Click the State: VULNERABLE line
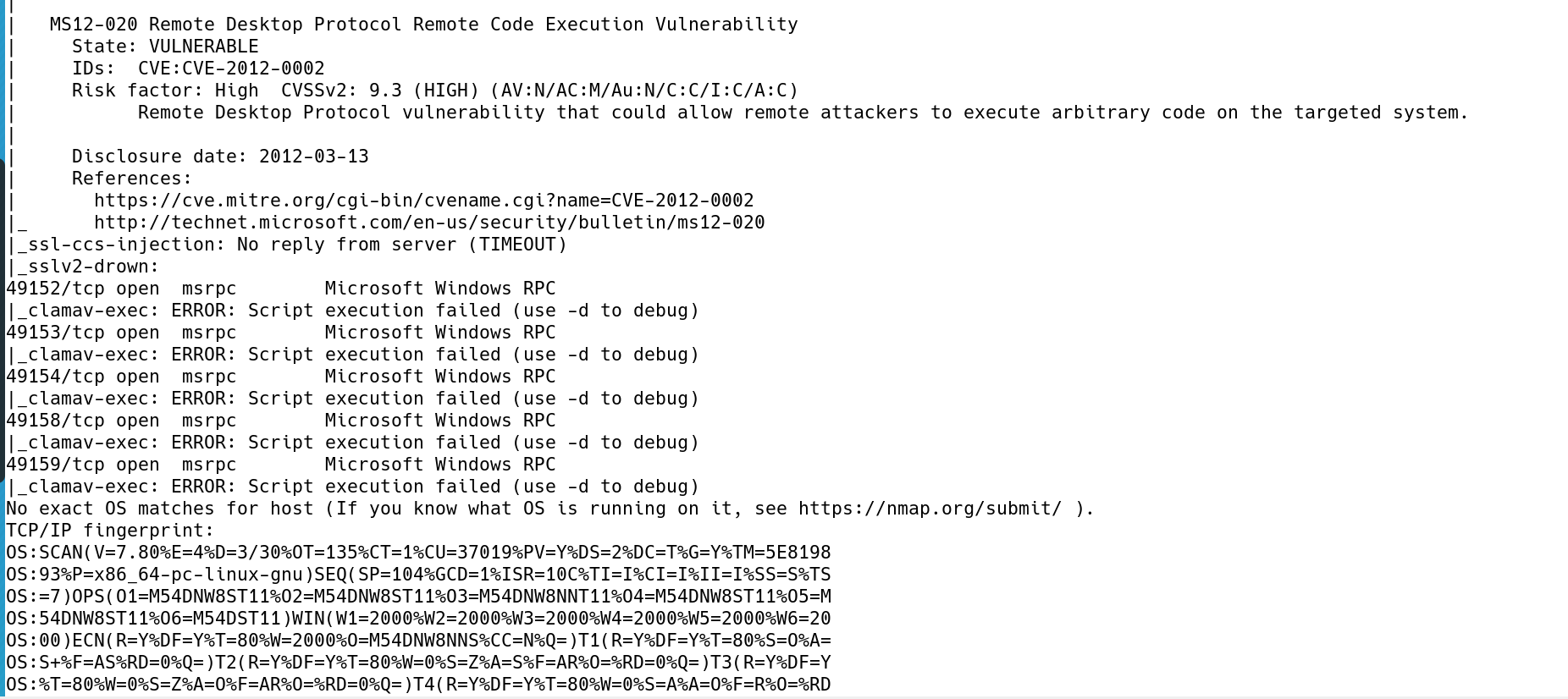The image size is (1568, 699). [165, 47]
